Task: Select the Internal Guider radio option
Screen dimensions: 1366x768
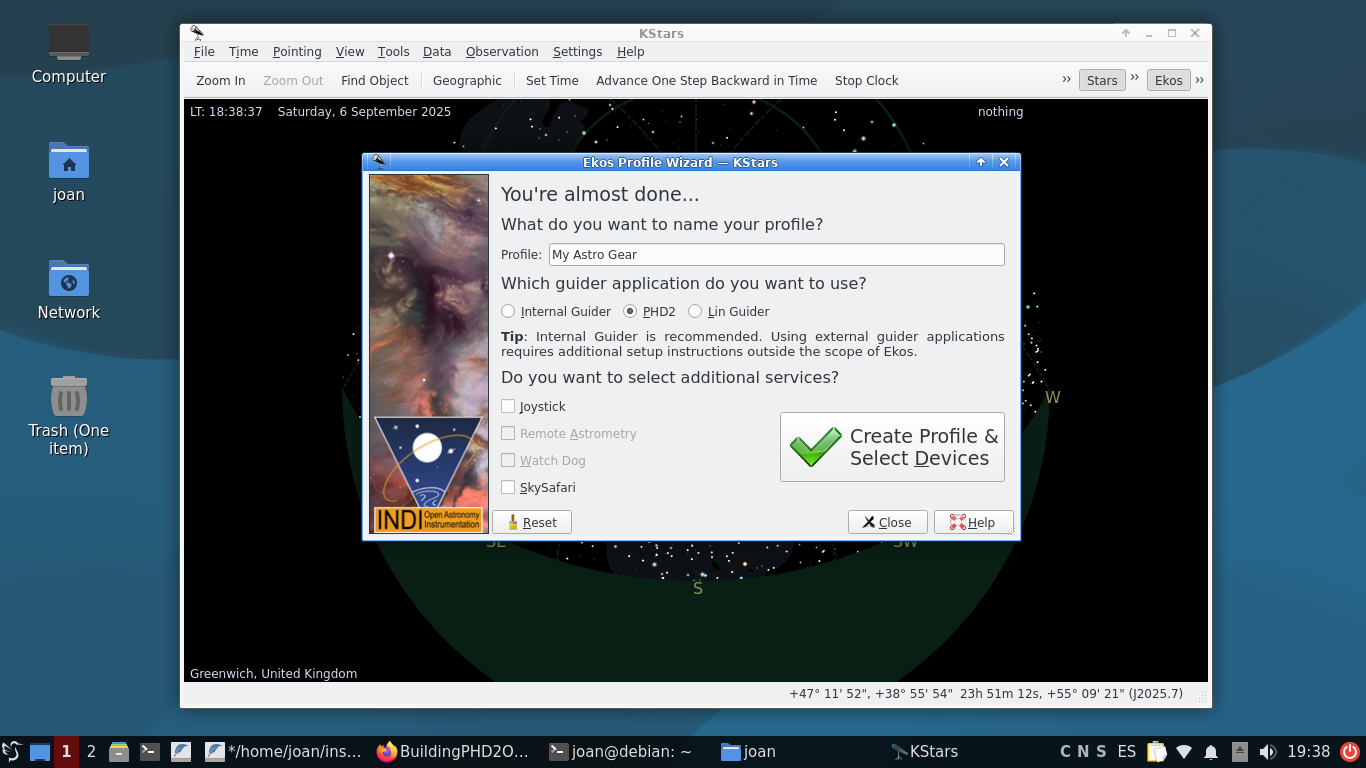Action: point(509,311)
